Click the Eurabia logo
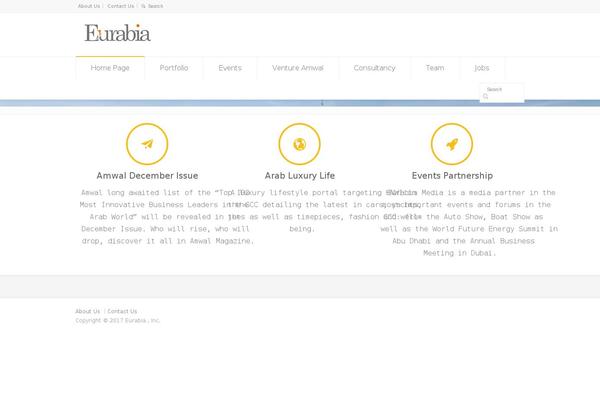Viewport: 600px width, 400px height. [x=118, y=33]
